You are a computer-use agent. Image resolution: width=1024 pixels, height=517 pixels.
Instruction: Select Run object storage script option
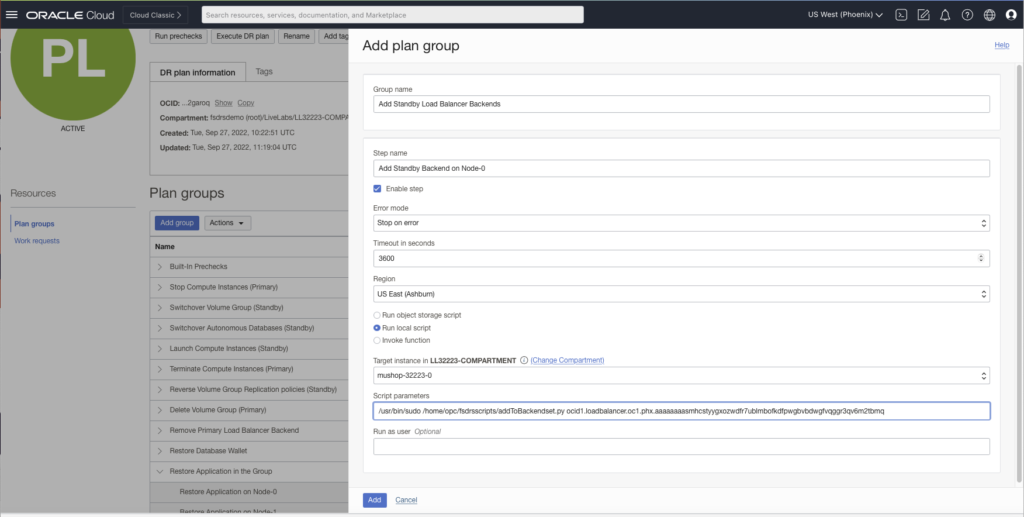pyautogui.click(x=378, y=315)
